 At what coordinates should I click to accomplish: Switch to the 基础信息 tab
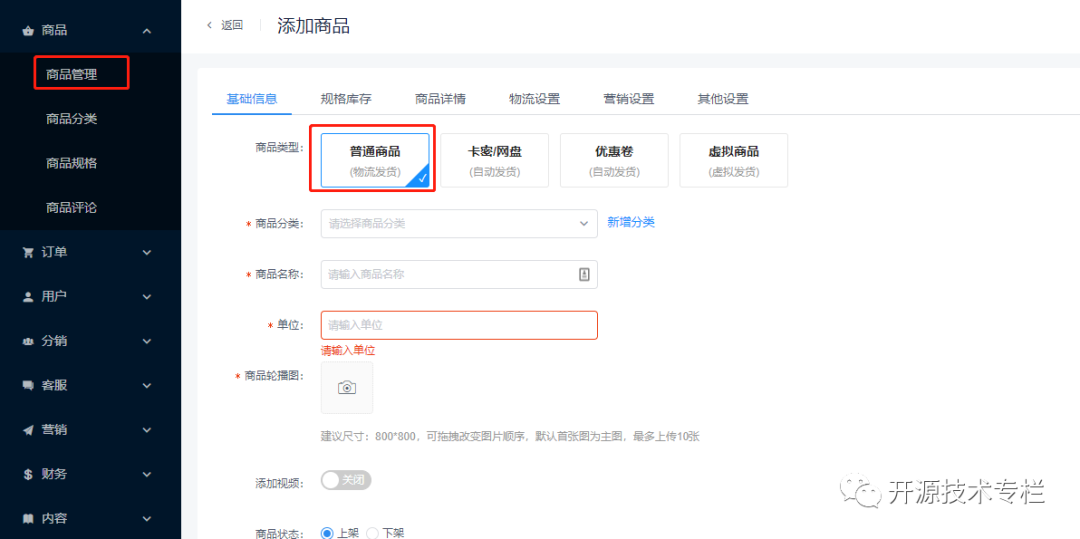252,98
